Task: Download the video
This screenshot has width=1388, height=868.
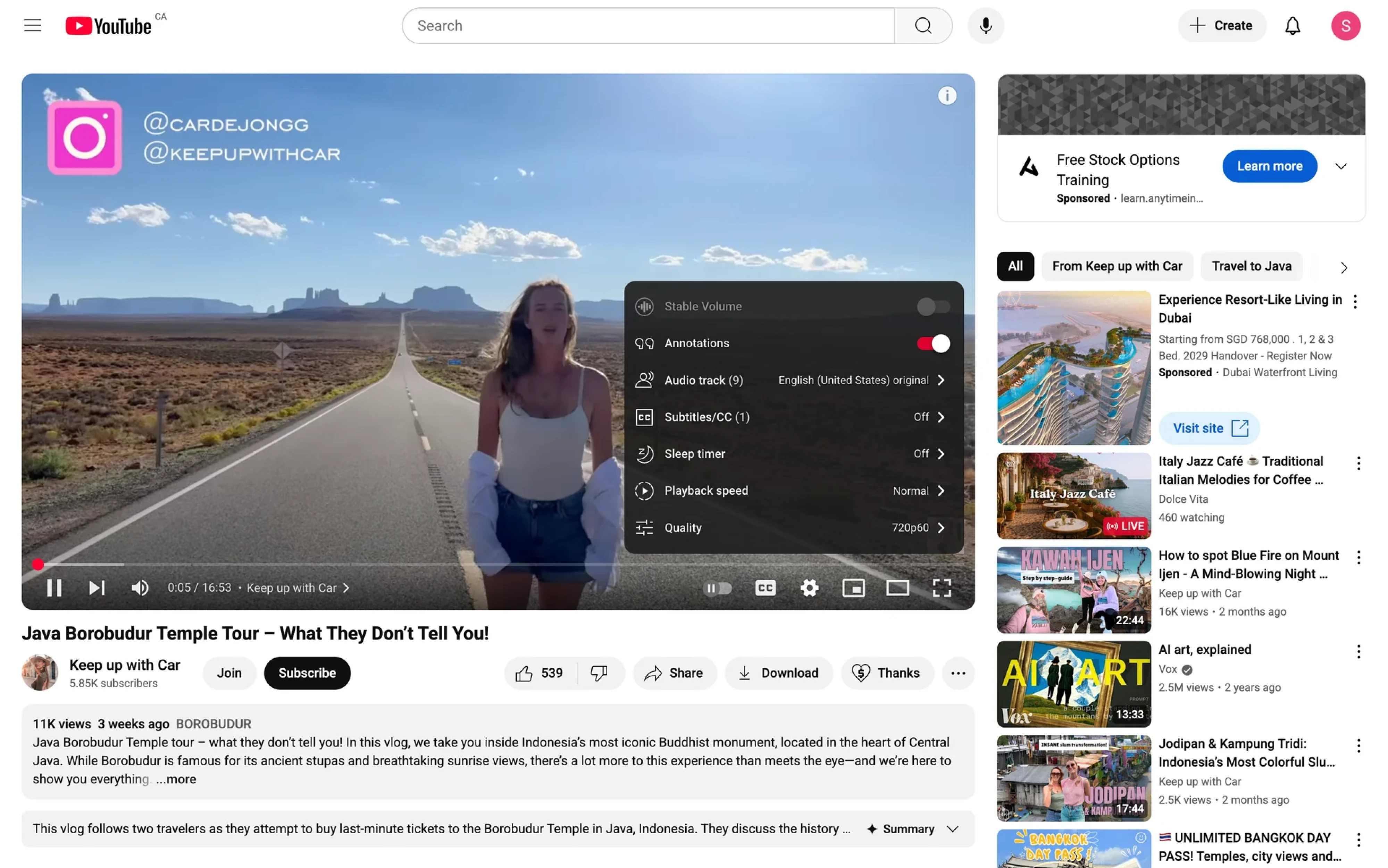Action: tap(779, 673)
